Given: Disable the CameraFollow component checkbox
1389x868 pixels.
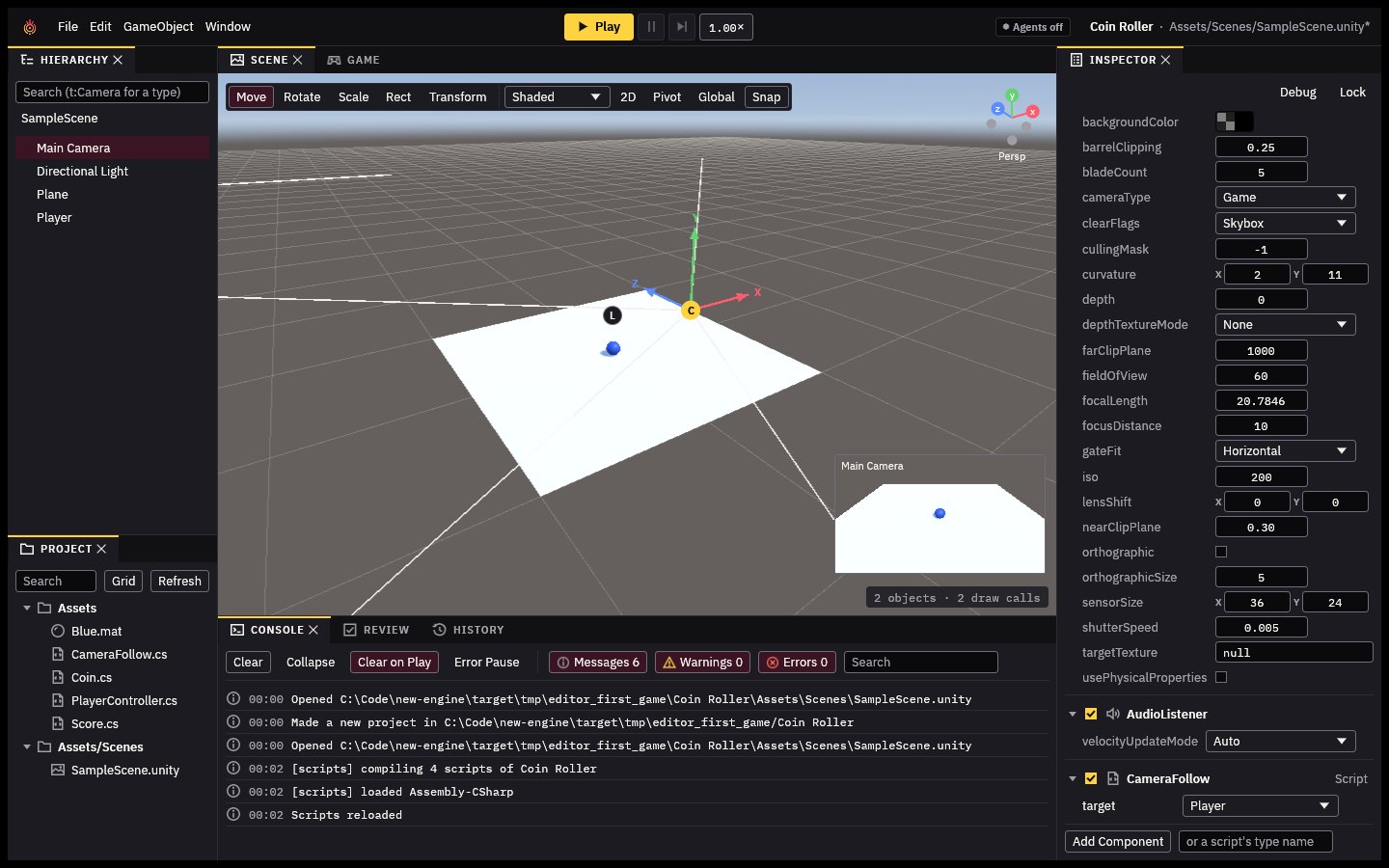Looking at the screenshot, I should click(x=1091, y=779).
